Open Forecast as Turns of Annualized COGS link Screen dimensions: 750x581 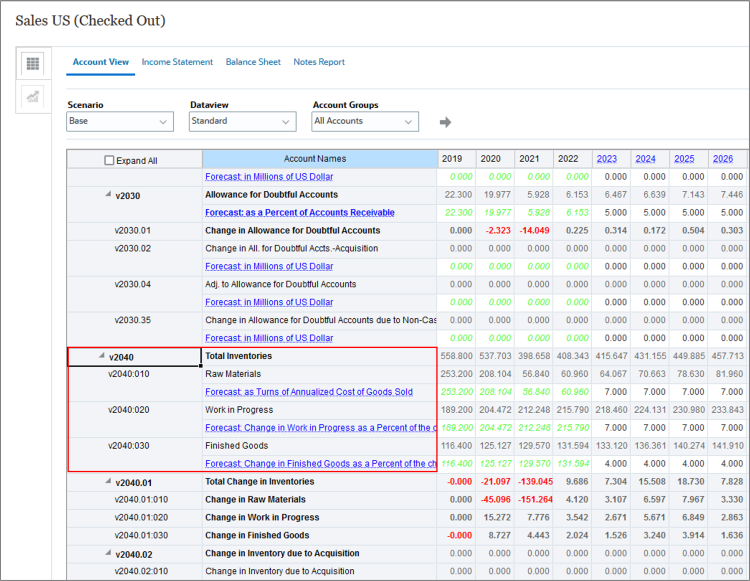coord(308,392)
